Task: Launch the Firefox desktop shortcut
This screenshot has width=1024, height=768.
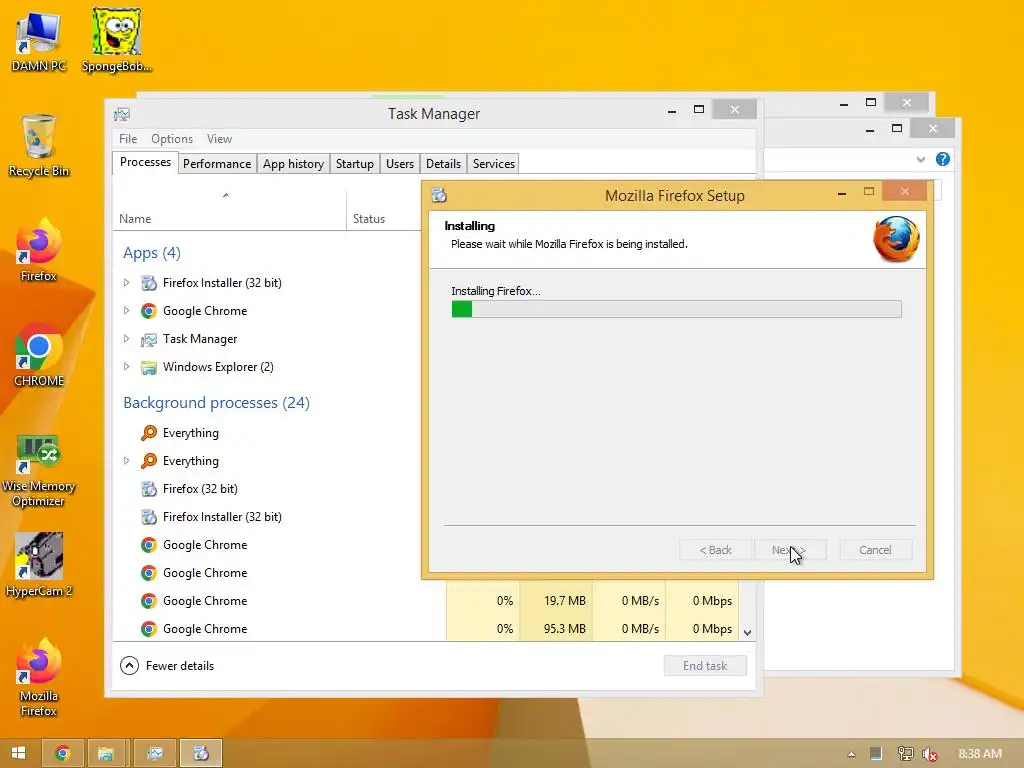Action: point(39,250)
